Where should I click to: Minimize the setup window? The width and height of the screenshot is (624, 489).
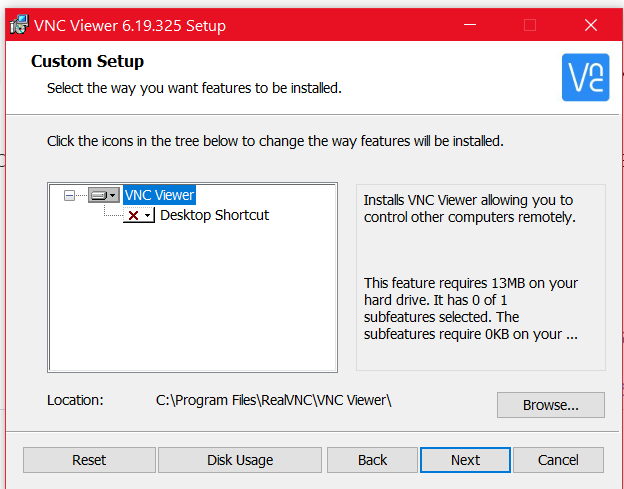coord(470,25)
